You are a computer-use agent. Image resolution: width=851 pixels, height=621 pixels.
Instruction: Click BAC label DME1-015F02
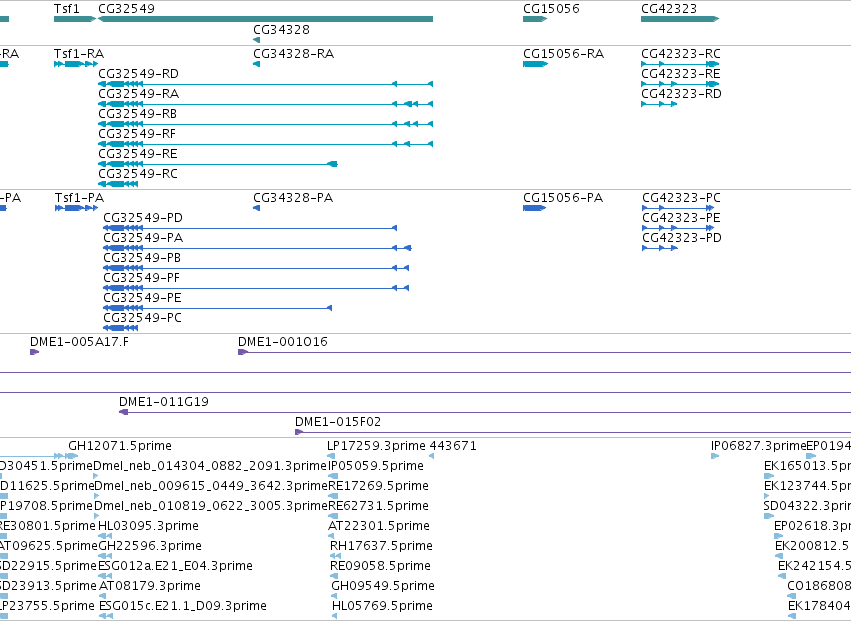tap(338, 422)
